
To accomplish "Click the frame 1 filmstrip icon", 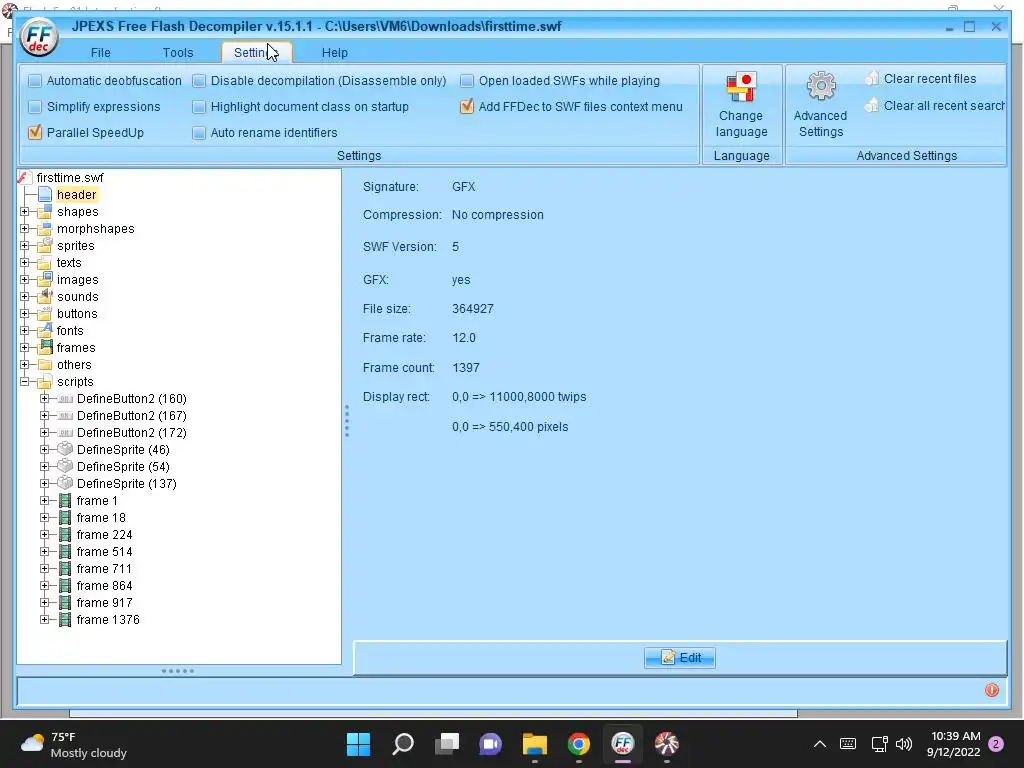I will (65, 500).
